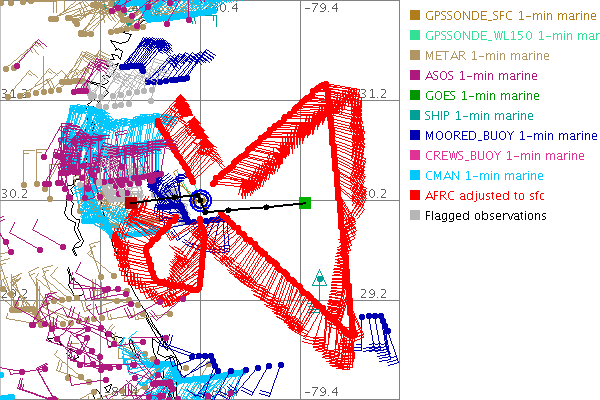The image size is (600, 400).
Task: Click the CREWS_BUOY 1-min marine legend text
Action: pyautogui.click(x=504, y=155)
